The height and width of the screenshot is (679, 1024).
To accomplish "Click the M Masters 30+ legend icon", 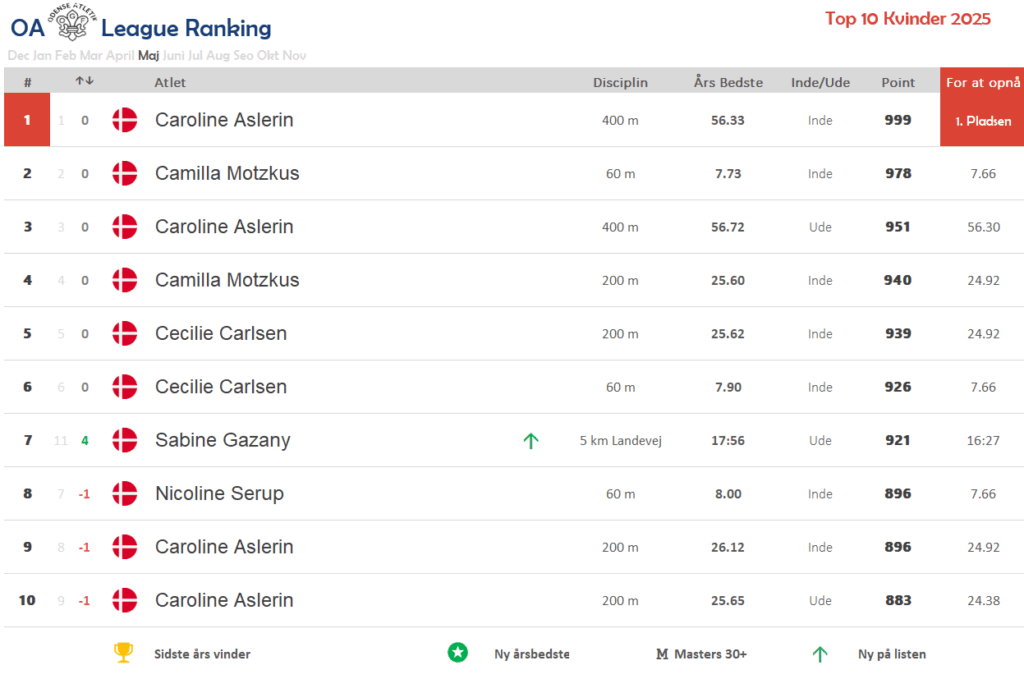I will (x=662, y=654).
